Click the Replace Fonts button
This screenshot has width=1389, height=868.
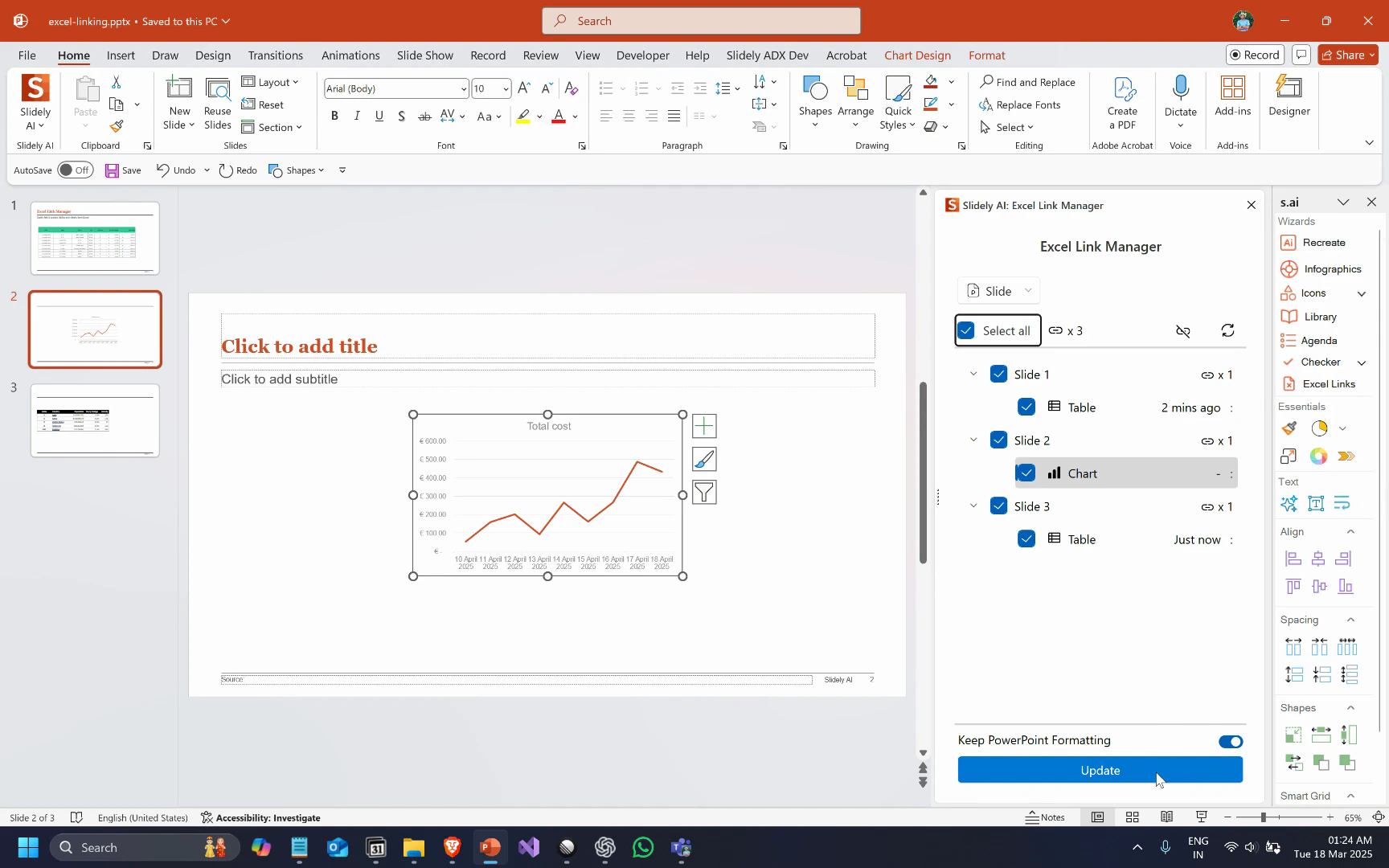pyautogui.click(x=1020, y=105)
